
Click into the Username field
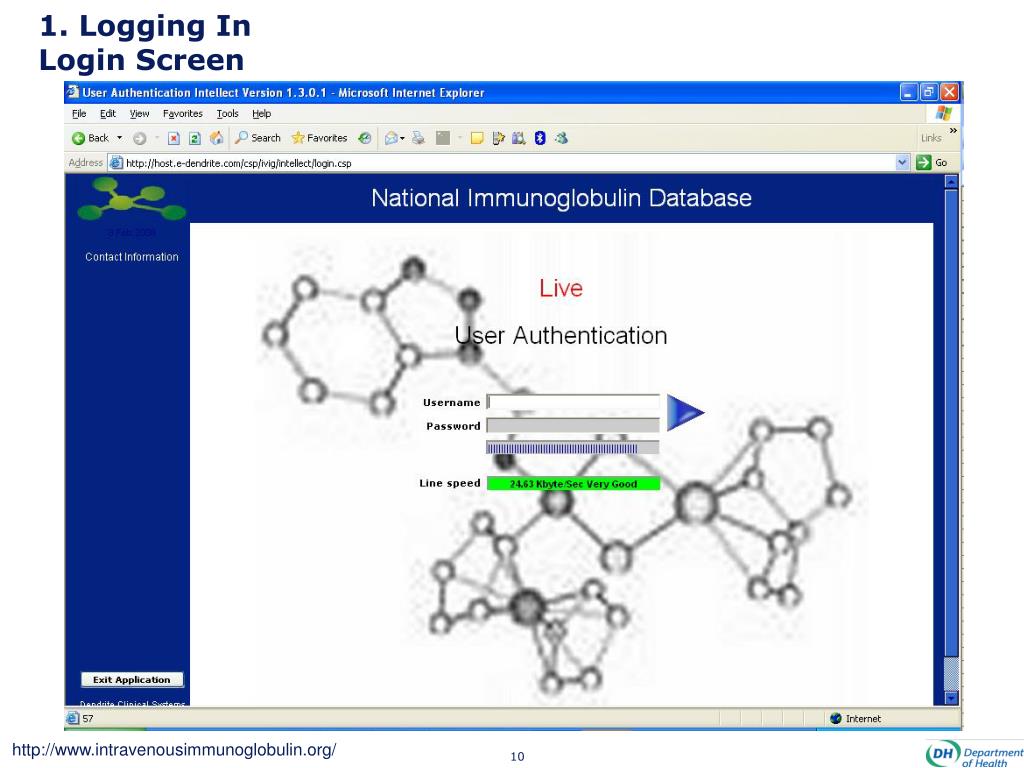(573, 402)
